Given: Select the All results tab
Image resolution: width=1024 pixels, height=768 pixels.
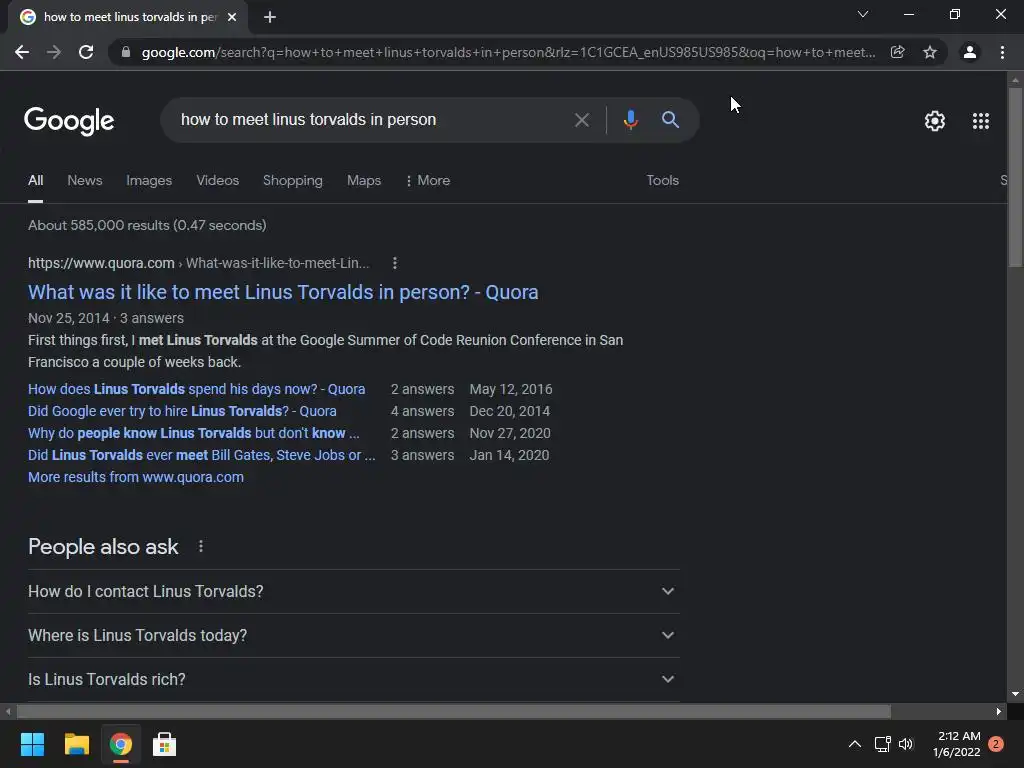Looking at the screenshot, I should tap(35, 181).
